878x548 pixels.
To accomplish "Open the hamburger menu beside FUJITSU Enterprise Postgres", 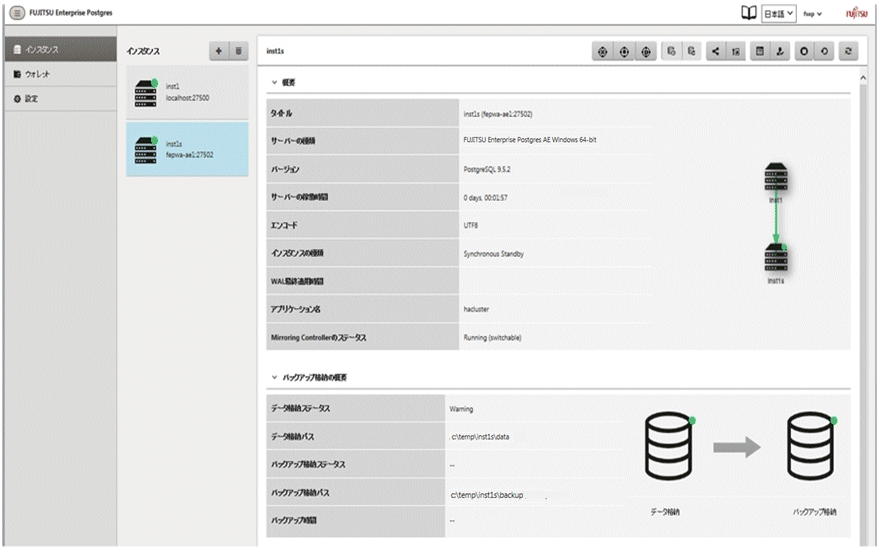I will [17, 12].
